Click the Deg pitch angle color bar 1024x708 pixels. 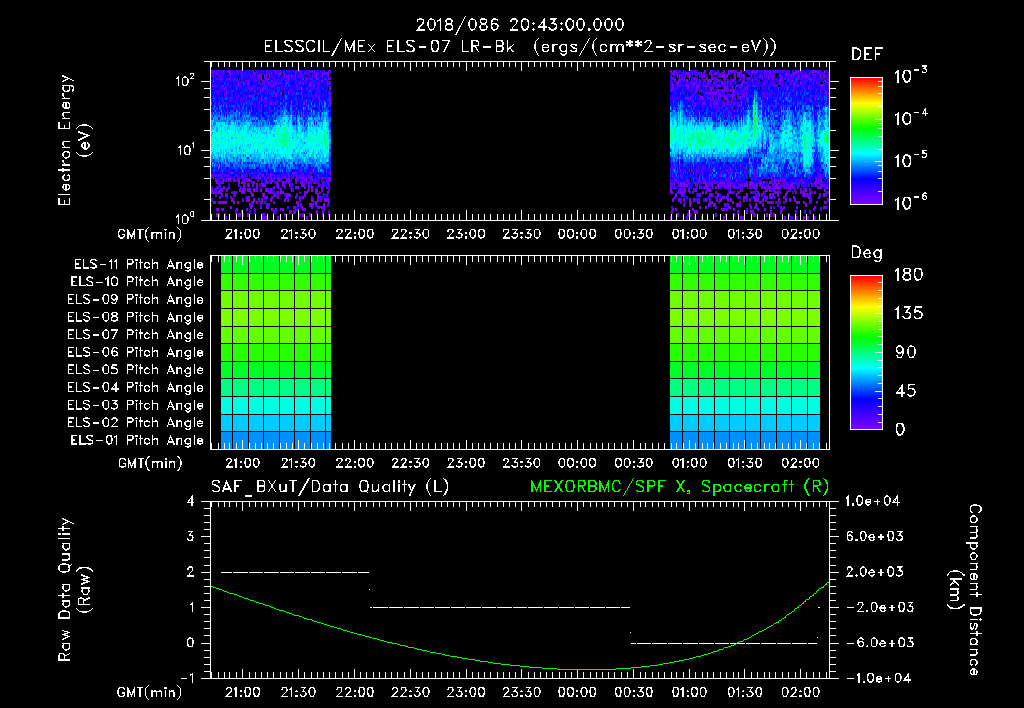865,353
